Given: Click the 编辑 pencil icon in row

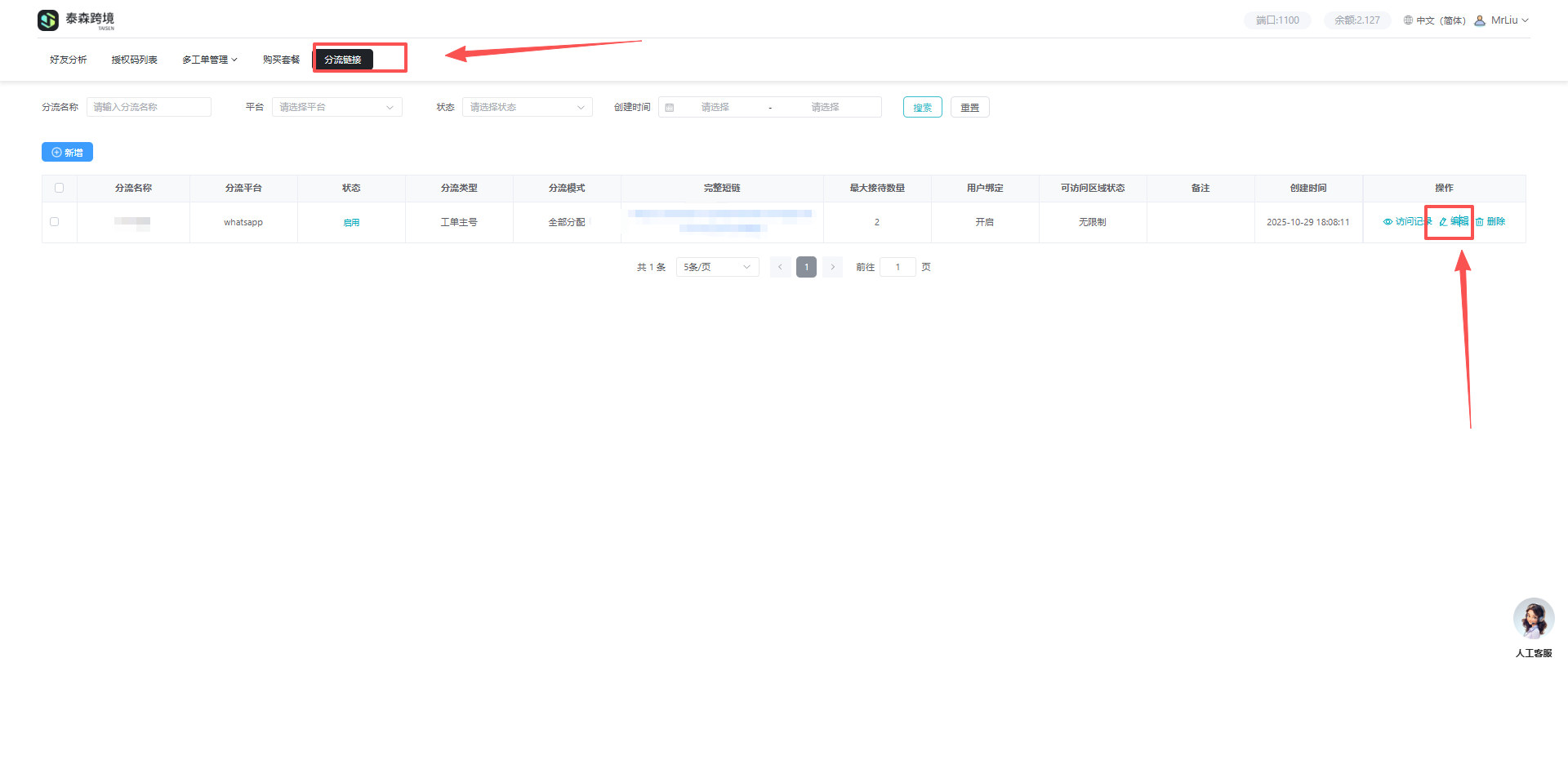Looking at the screenshot, I should click(x=1443, y=222).
